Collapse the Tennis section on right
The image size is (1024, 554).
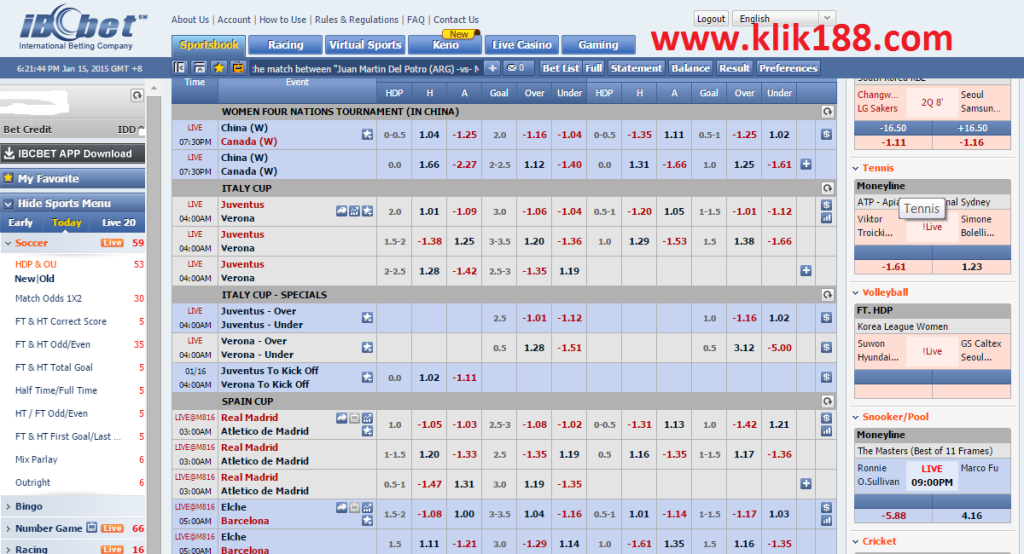coord(856,169)
